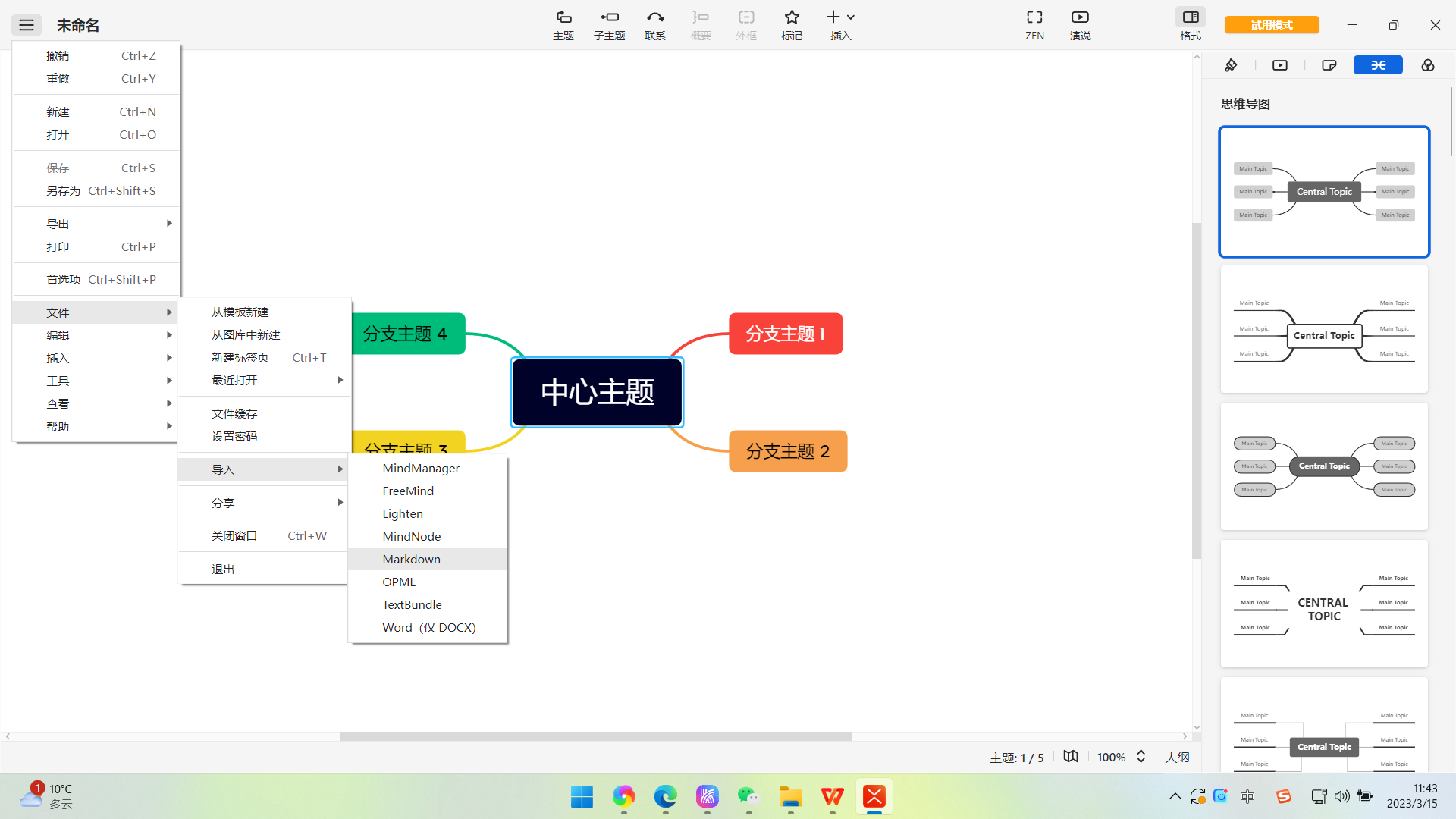Open the 插入 insert dropdown arrow
The width and height of the screenshot is (1456, 819).
coord(850,16)
